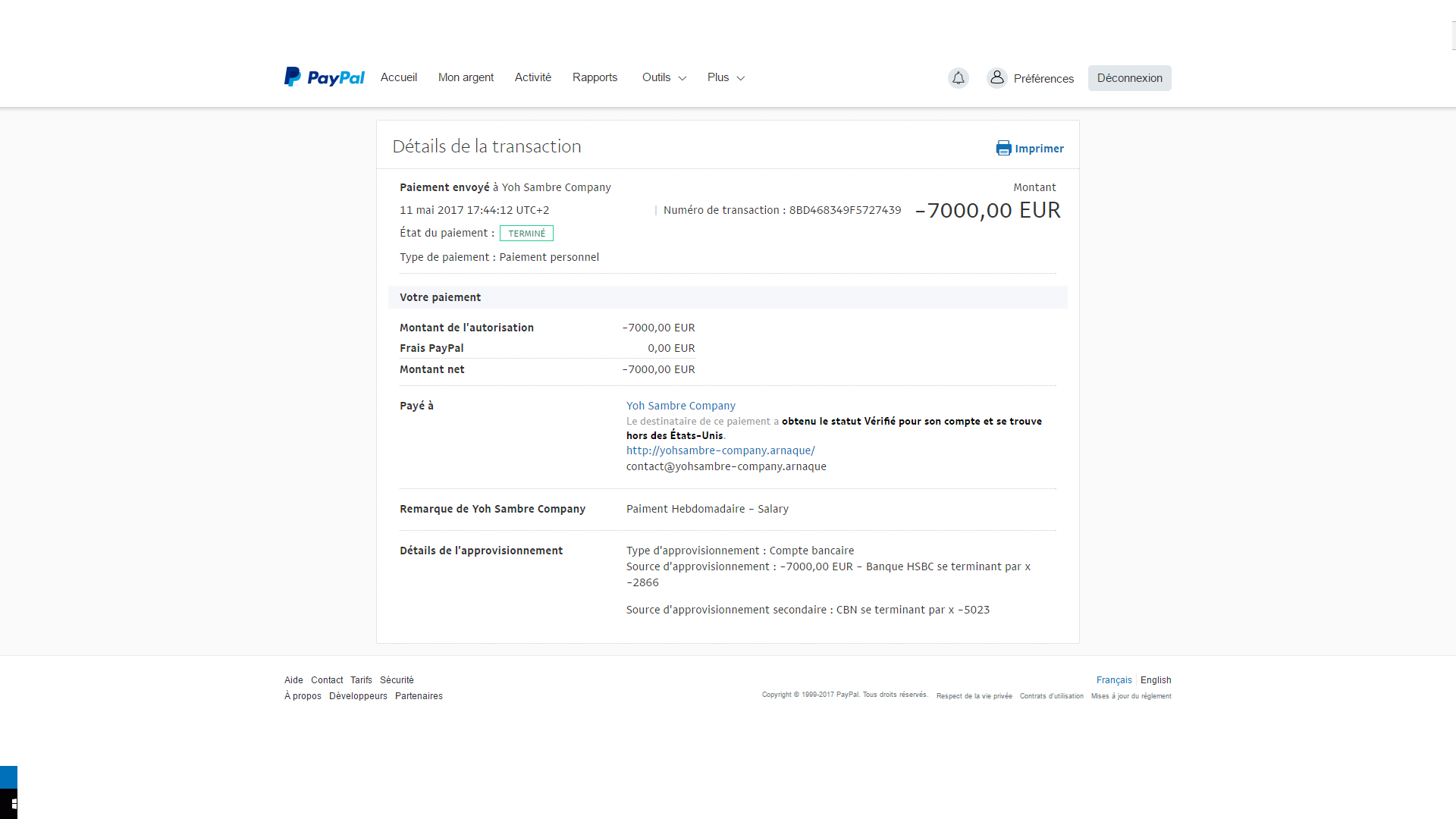Expand the Outils dropdown menu

coord(664,77)
